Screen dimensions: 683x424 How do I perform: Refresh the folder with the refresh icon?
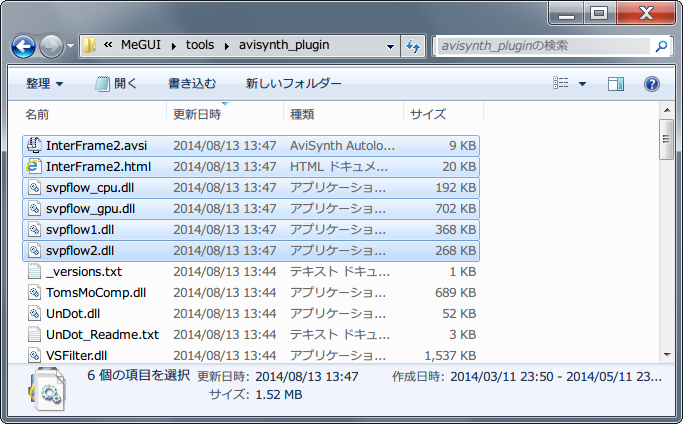pos(413,46)
